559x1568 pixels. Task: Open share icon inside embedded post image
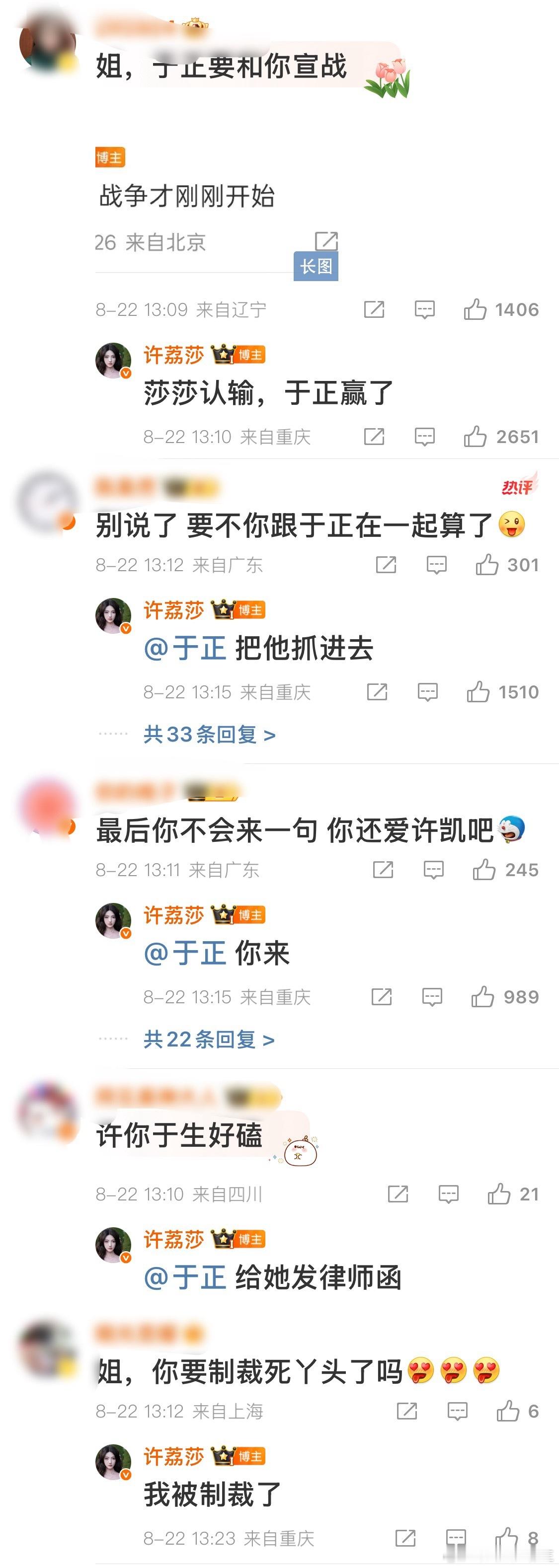tap(326, 241)
